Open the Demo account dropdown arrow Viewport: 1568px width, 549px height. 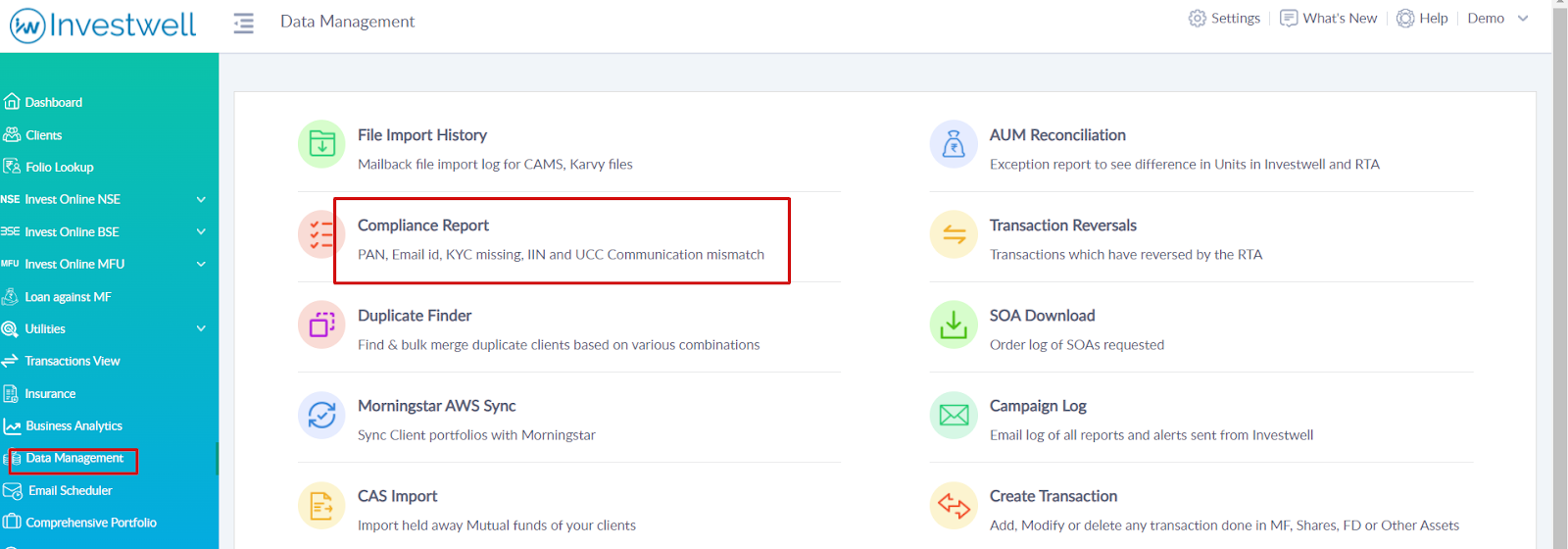1523,19
